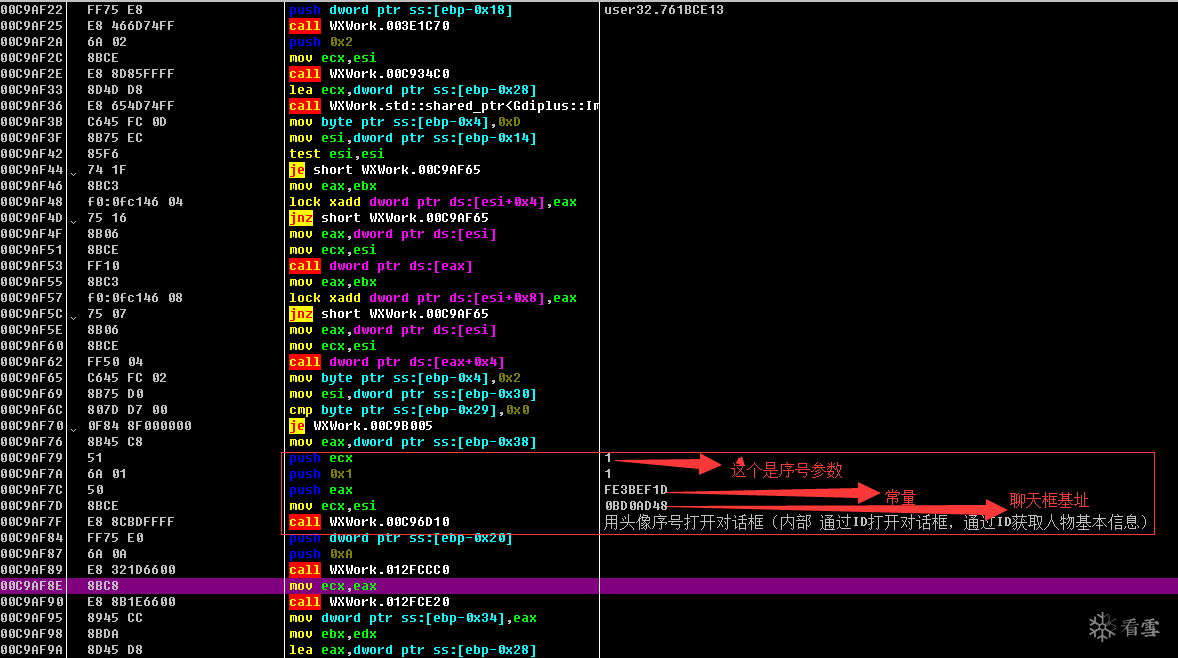The height and width of the screenshot is (658, 1178).
Task: Click address 00C9AF46
Action: pyautogui.click(x=32, y=186)
